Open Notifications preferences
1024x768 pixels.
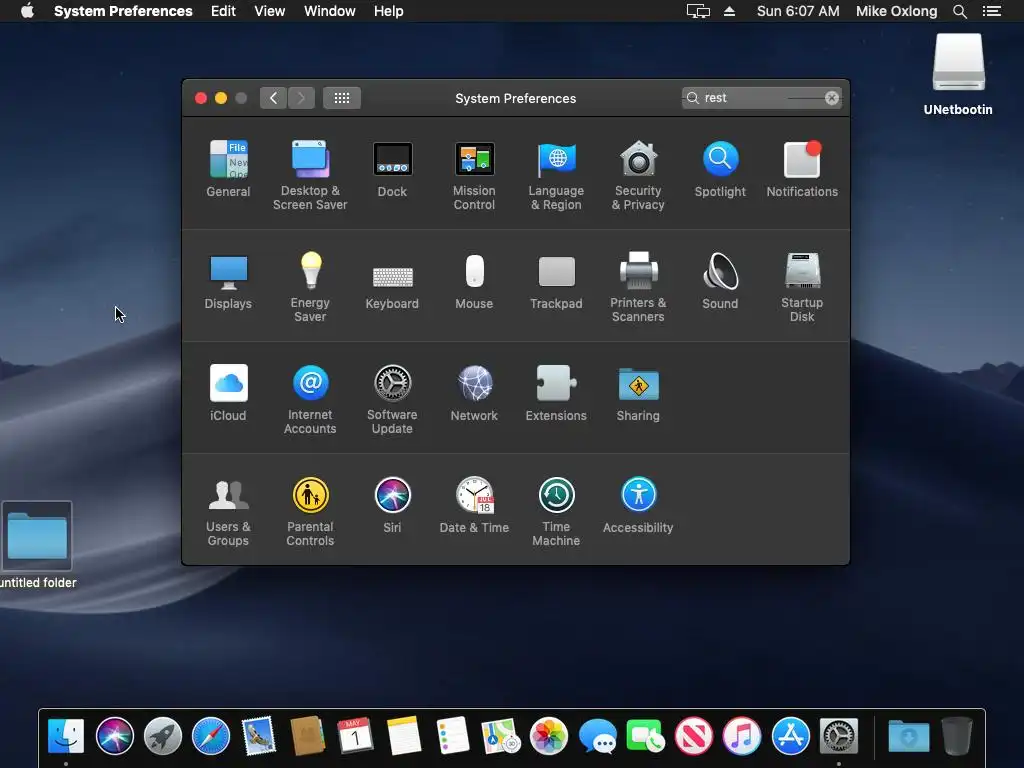802,168
